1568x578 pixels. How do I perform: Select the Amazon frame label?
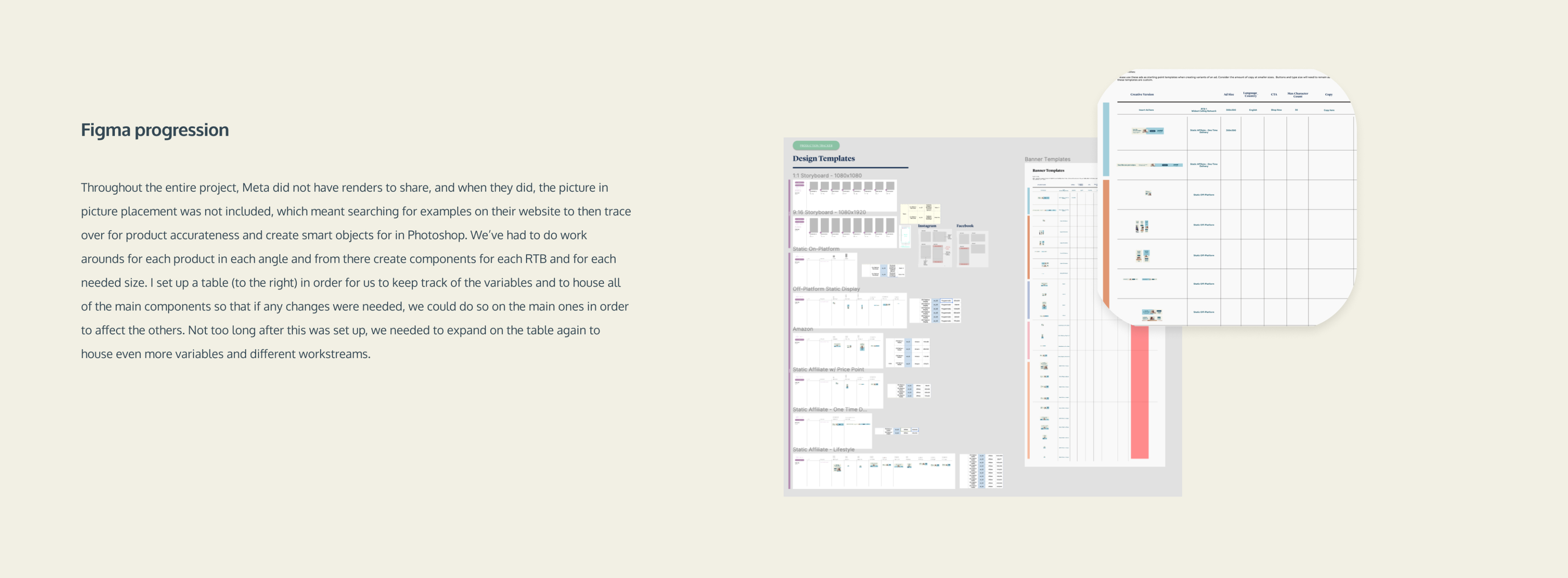[x=802, y=329]
